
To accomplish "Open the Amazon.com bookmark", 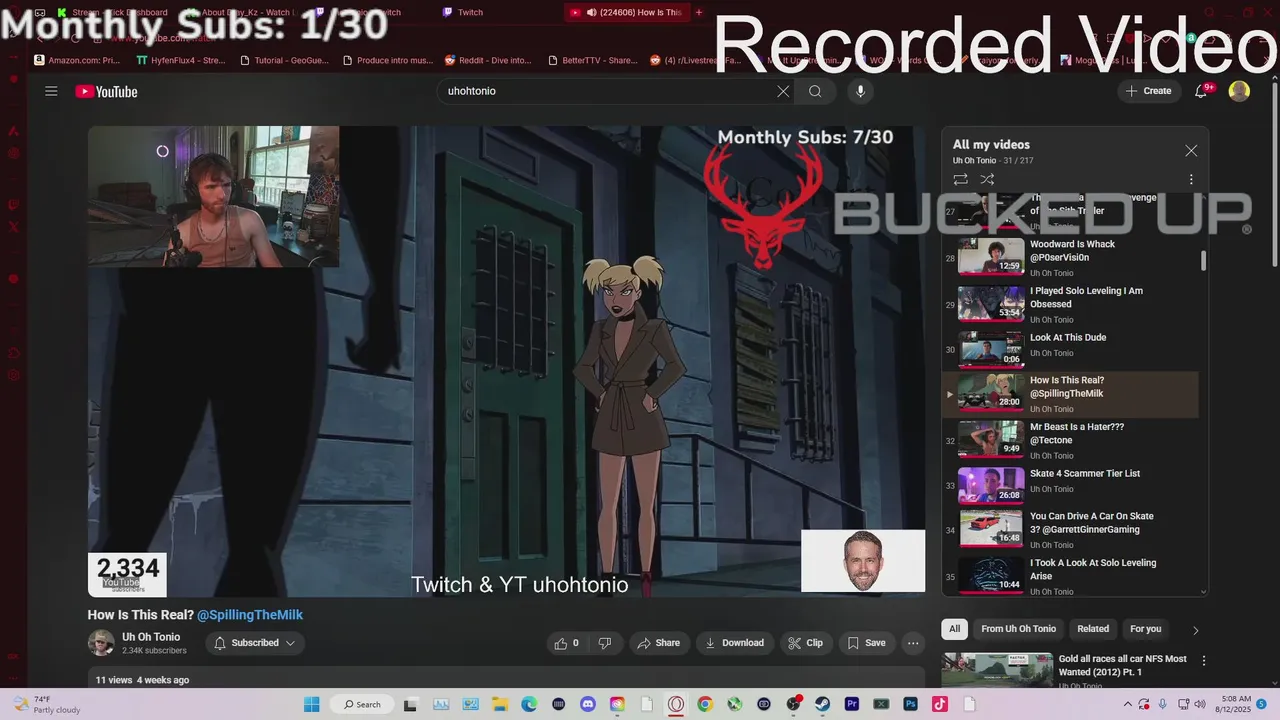I will (77, 60).
